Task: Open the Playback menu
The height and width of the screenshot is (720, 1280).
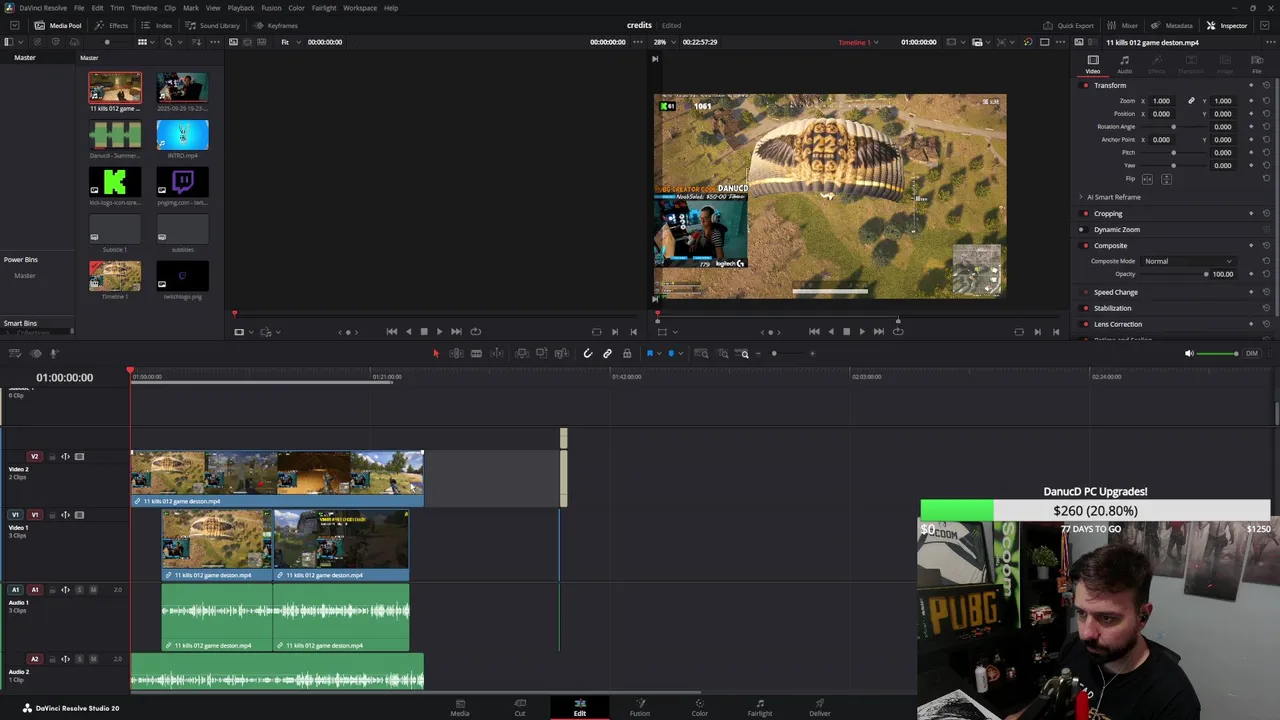Action: [241, 8]
